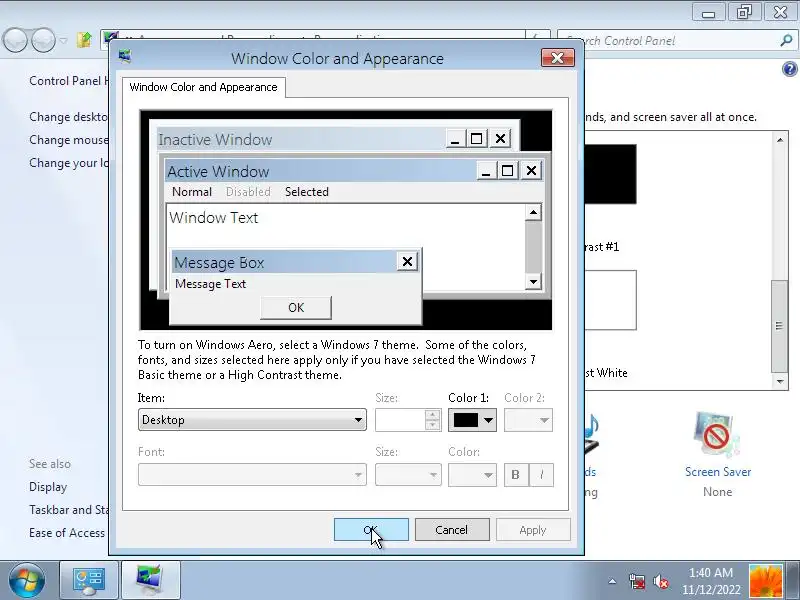This screenshot has width=800, height=600.
Task: Click the Control Panel taskbar icon
Action: point(89,580)
